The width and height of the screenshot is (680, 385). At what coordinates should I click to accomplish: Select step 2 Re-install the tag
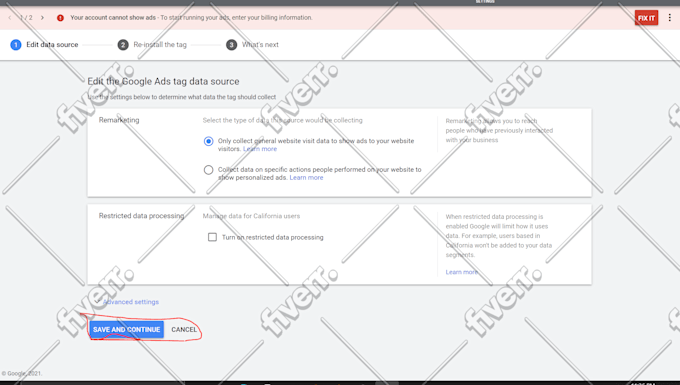tap(152, 45)
